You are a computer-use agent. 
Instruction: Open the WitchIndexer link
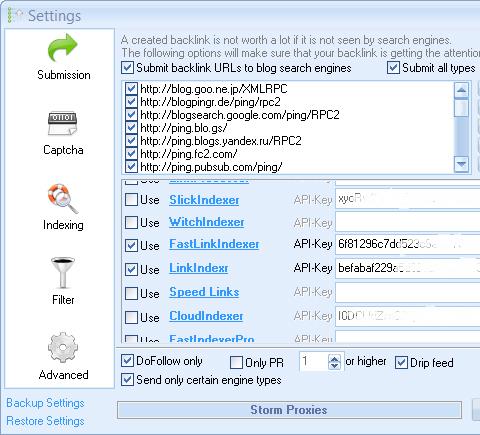coord(207,222)
